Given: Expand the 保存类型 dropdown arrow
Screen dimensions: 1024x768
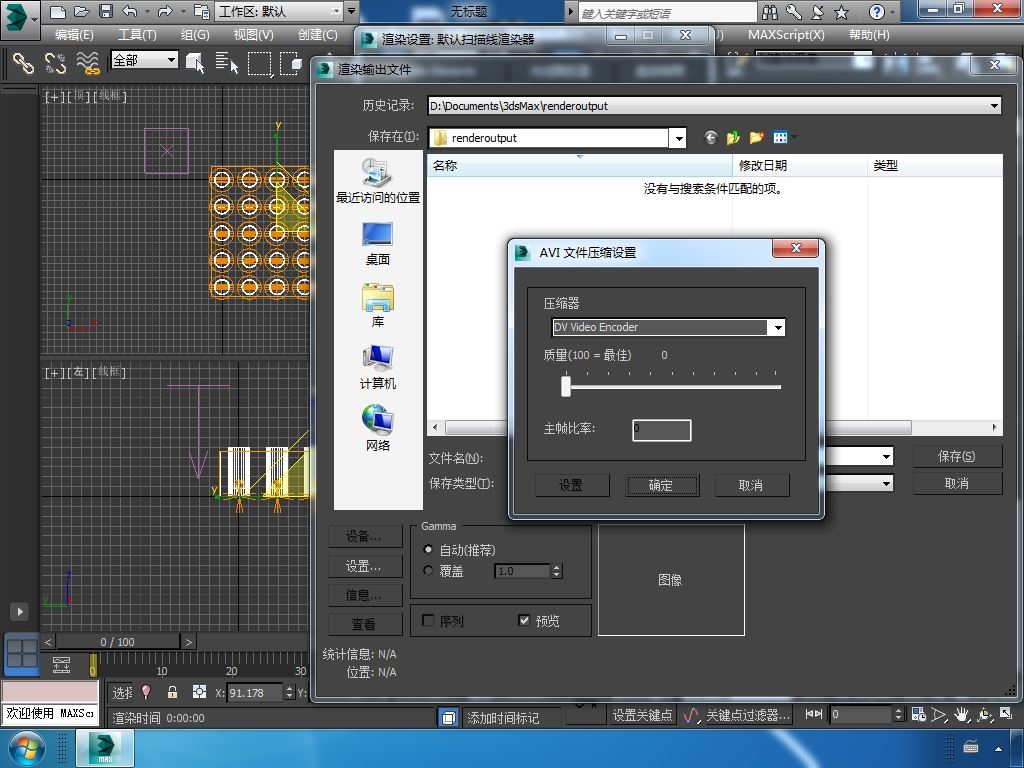Looking at the screenshot, I should coord(886,484).
